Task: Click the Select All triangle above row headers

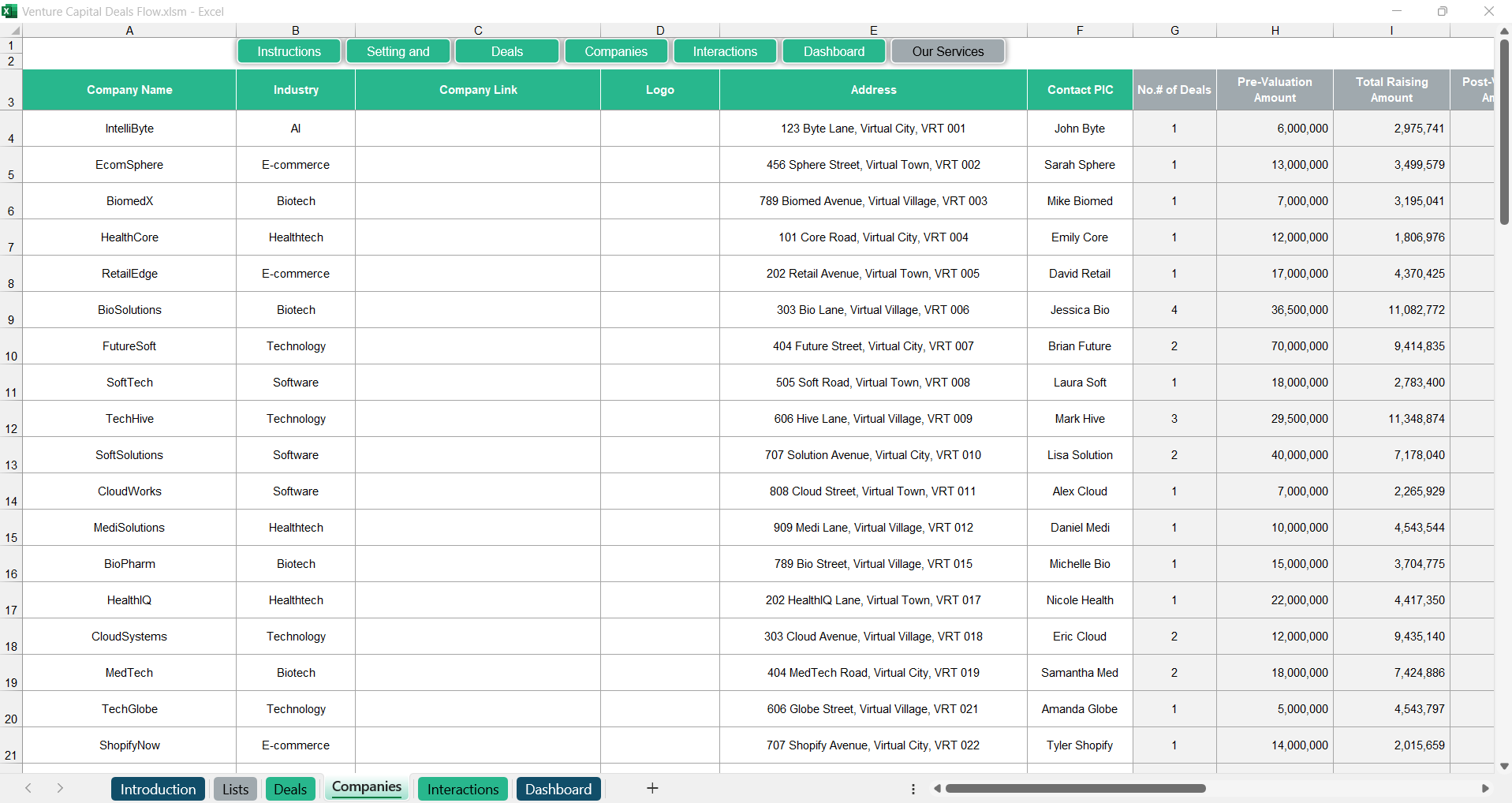Action: (15, 30)
